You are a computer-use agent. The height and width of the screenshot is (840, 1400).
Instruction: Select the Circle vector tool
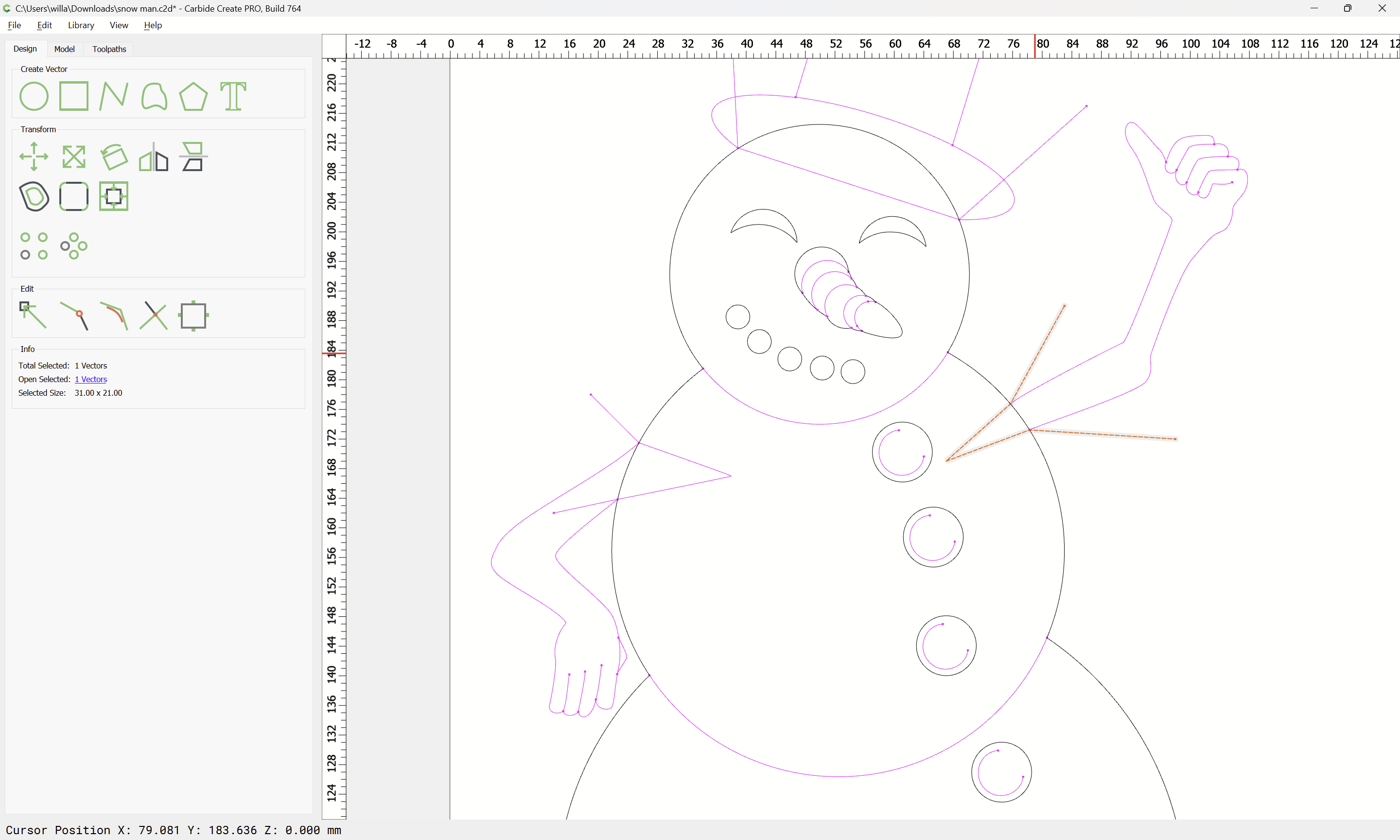tap(34, 96)
